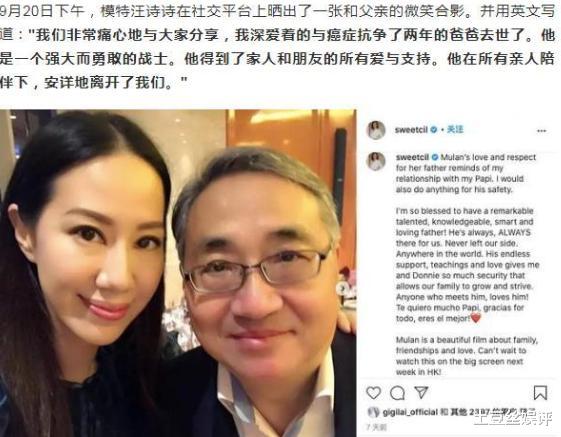Click gigilai_official's small liker avatar
The height and width of the screenshot is (437, 561).
coord(374,412)
